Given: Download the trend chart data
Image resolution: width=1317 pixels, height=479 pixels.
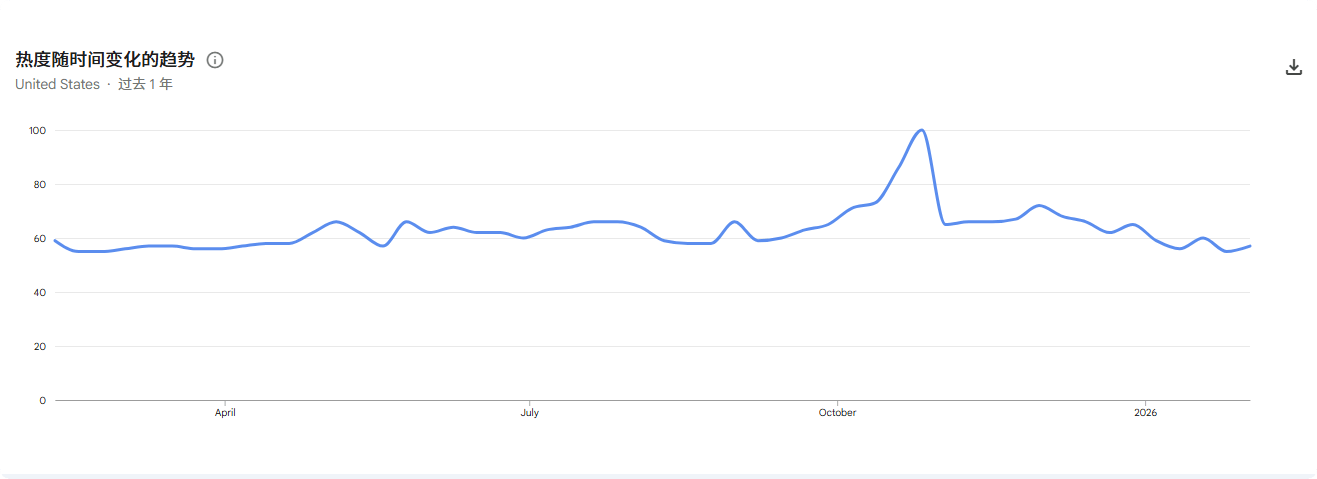Looking at the screenshot, I should 1293,68.
